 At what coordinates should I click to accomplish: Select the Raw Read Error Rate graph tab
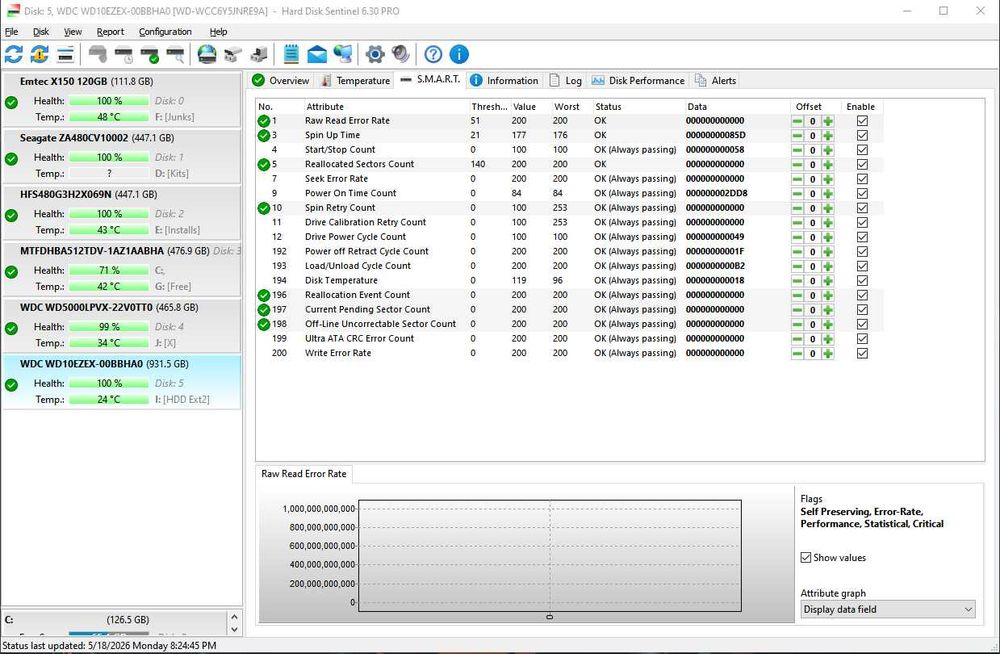[304, 474]
